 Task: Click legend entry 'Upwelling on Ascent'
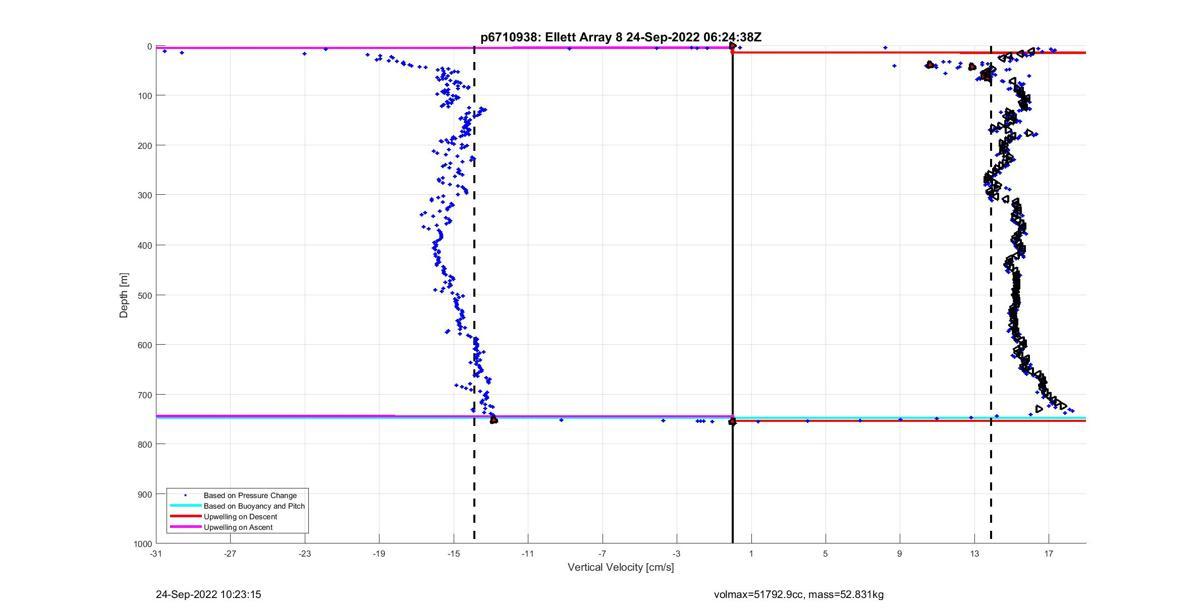[238, 527]
